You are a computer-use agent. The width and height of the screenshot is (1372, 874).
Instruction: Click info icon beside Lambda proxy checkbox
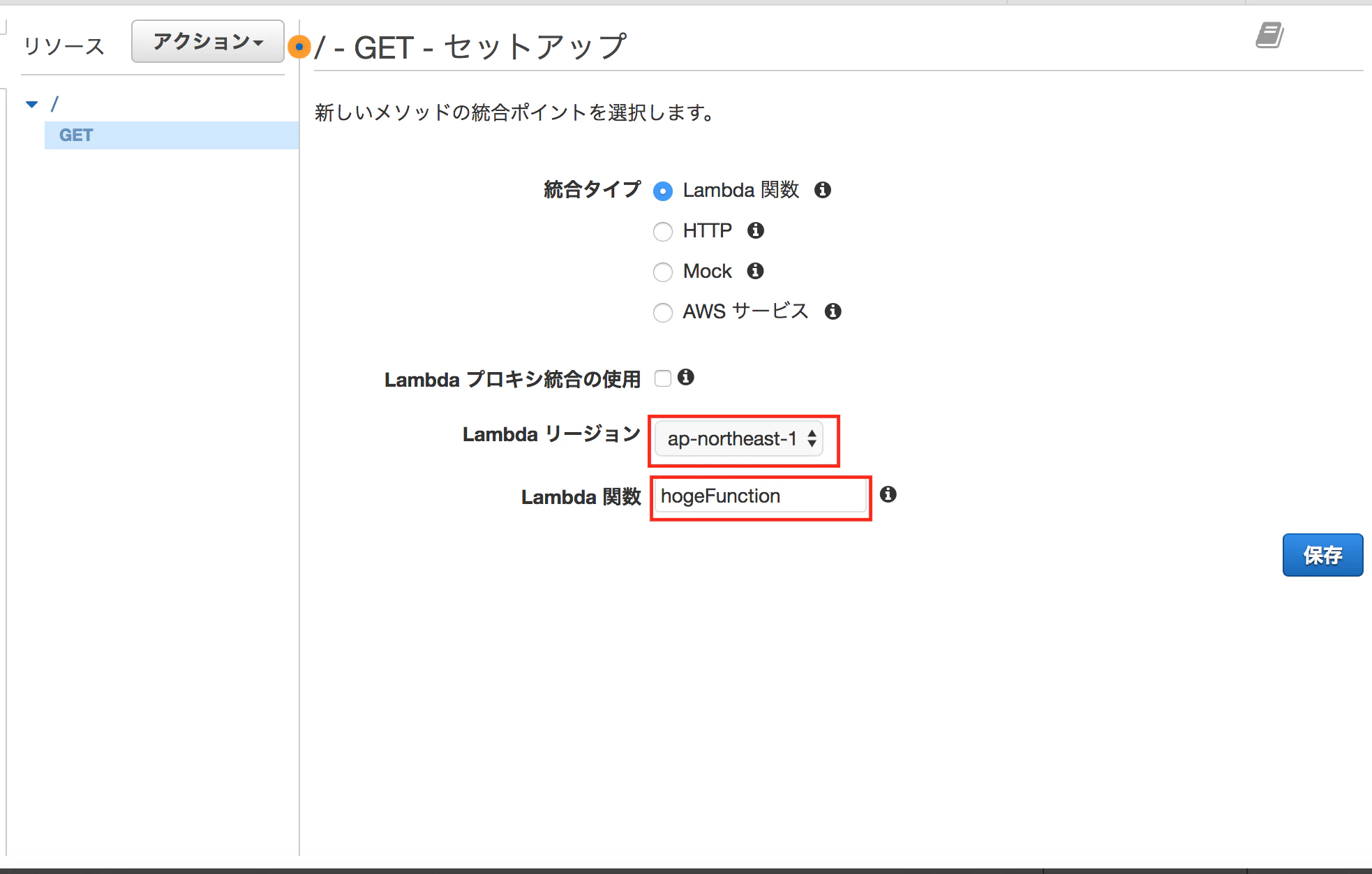[686, 377]
